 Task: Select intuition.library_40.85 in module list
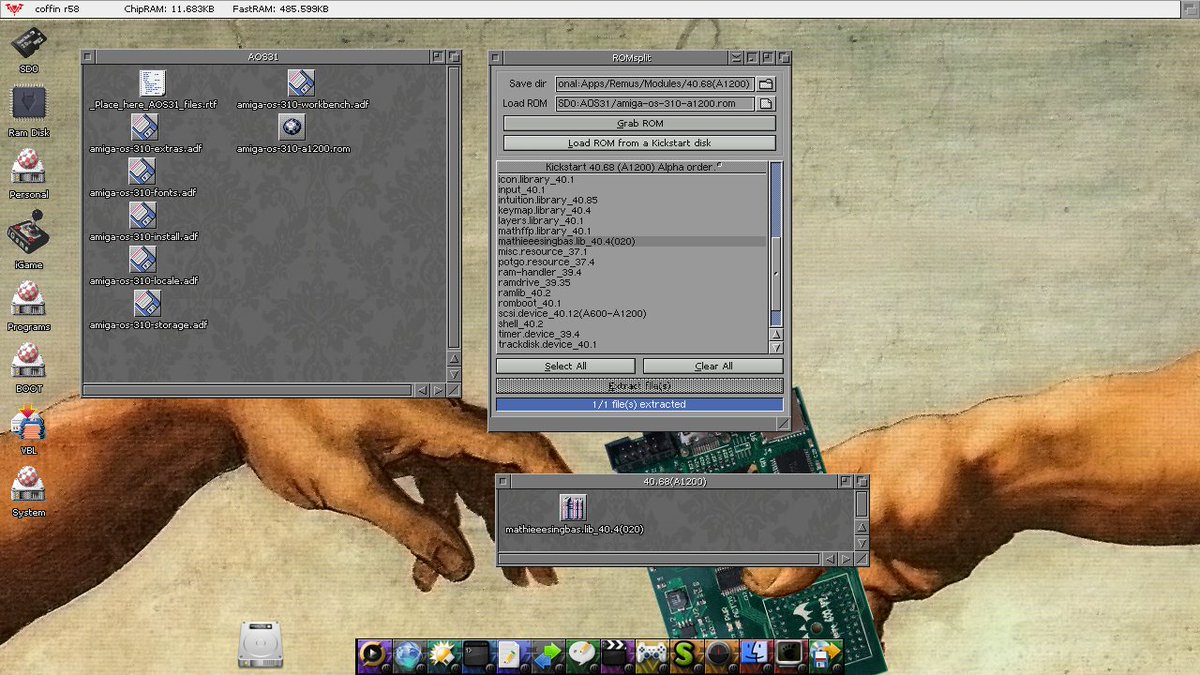pyautogui.click(x=632, y=200)
